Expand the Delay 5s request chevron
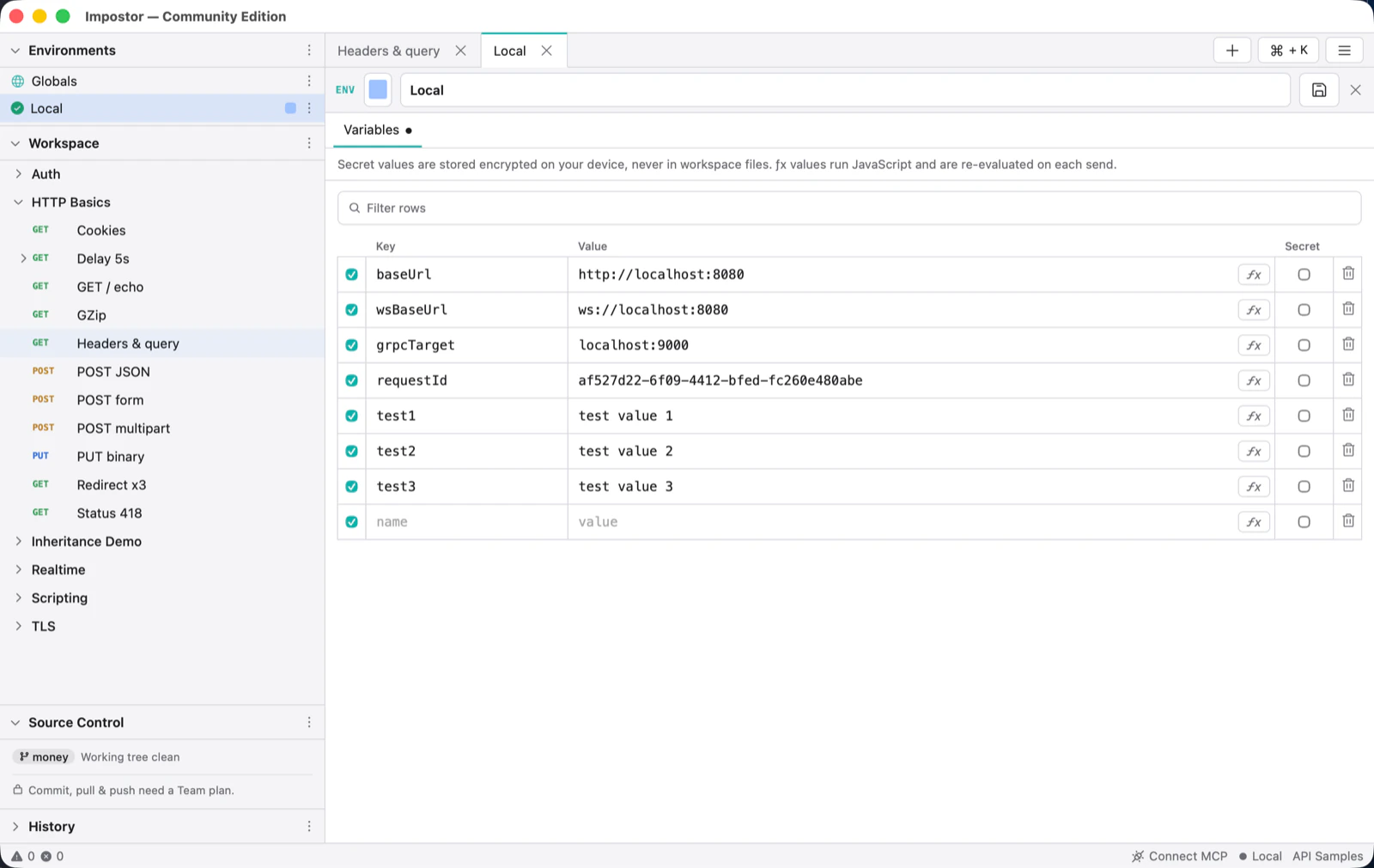 (23, 258)
